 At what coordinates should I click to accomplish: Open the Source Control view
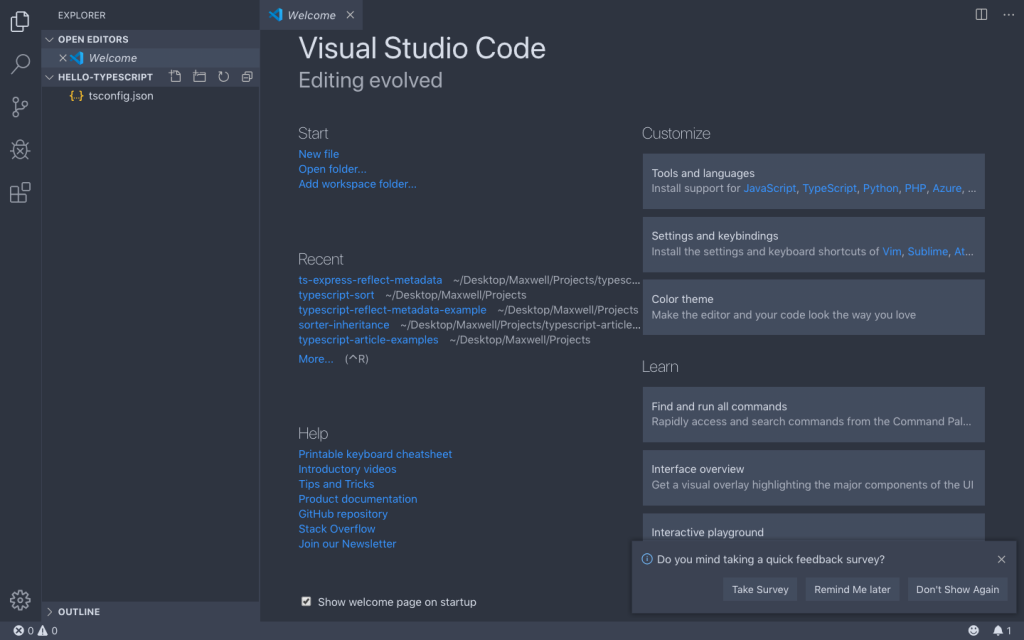pos(20,107)
